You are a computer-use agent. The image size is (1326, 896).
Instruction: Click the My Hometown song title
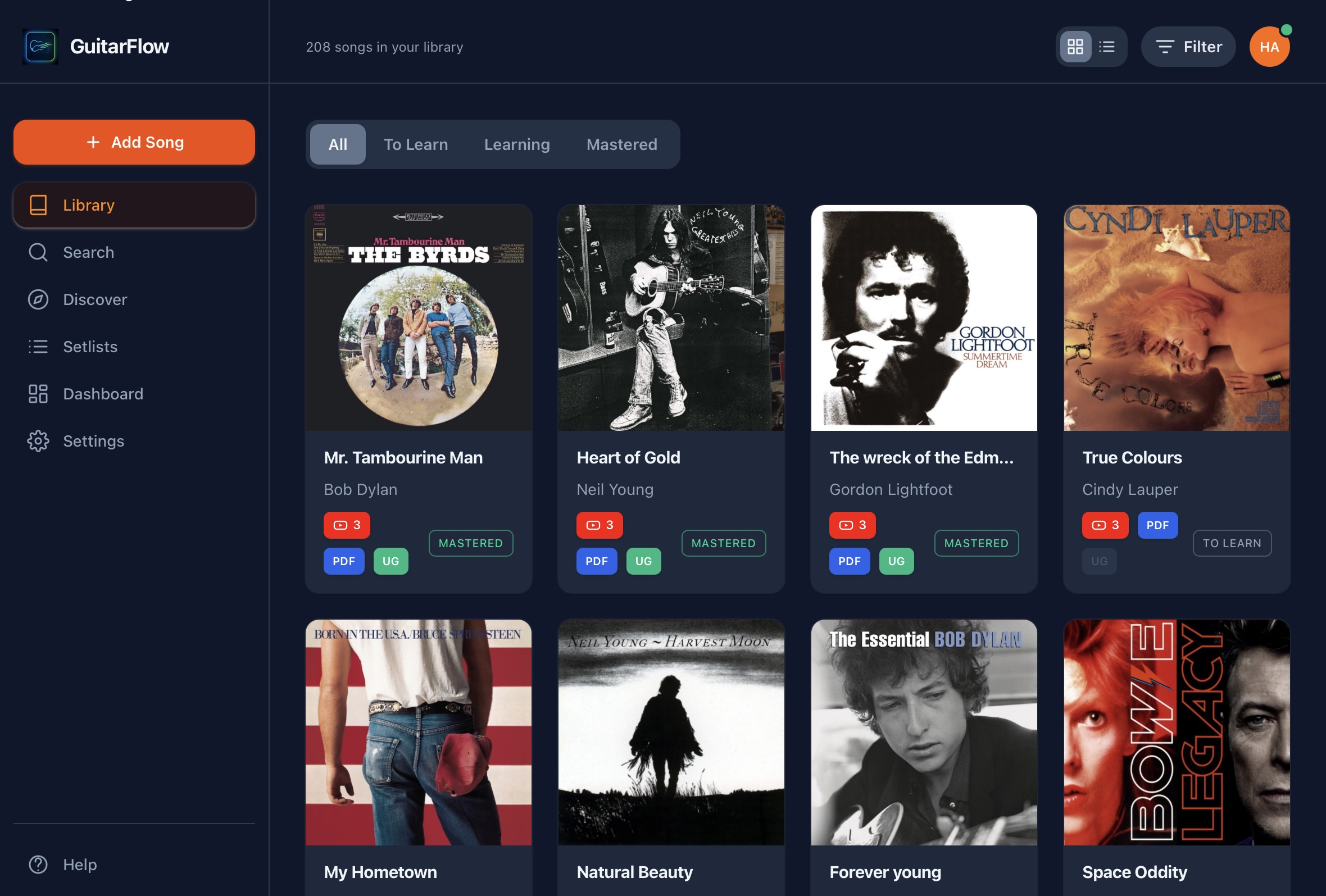pos(380,872)
